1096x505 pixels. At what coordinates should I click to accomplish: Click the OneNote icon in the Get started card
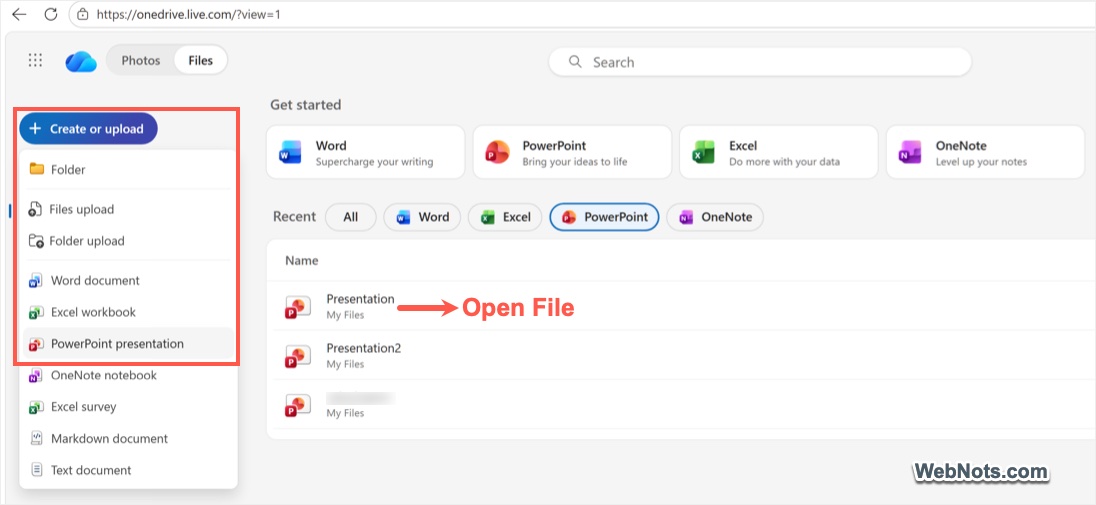pos(910,152)
